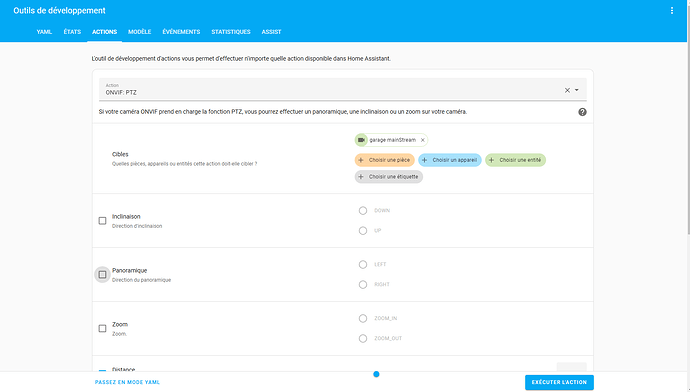Switch to the ÉTATS tab
690x392 pixels.
click(x=72, y=32)
